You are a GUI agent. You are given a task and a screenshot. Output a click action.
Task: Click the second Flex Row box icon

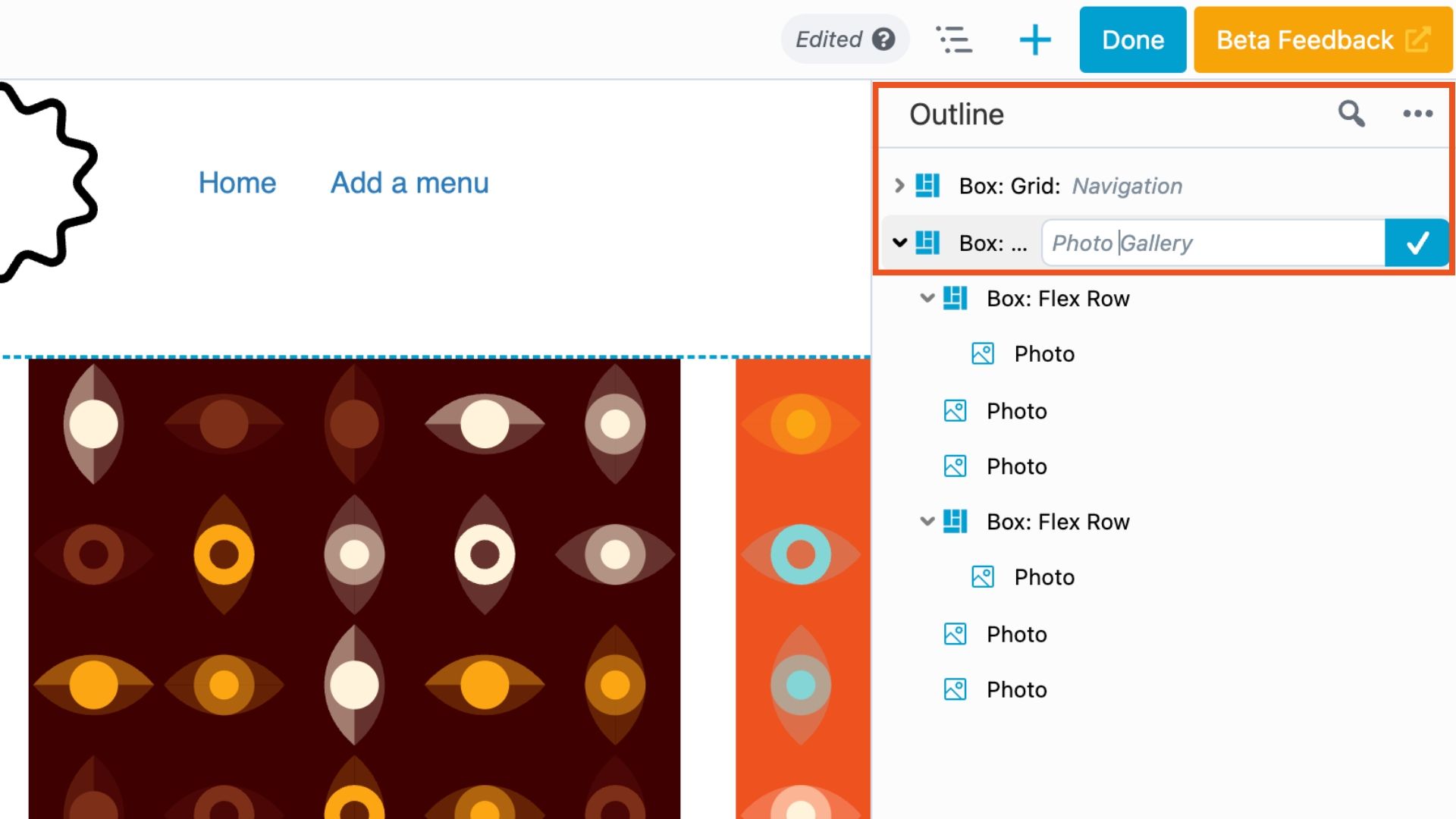tap(955, 522)
